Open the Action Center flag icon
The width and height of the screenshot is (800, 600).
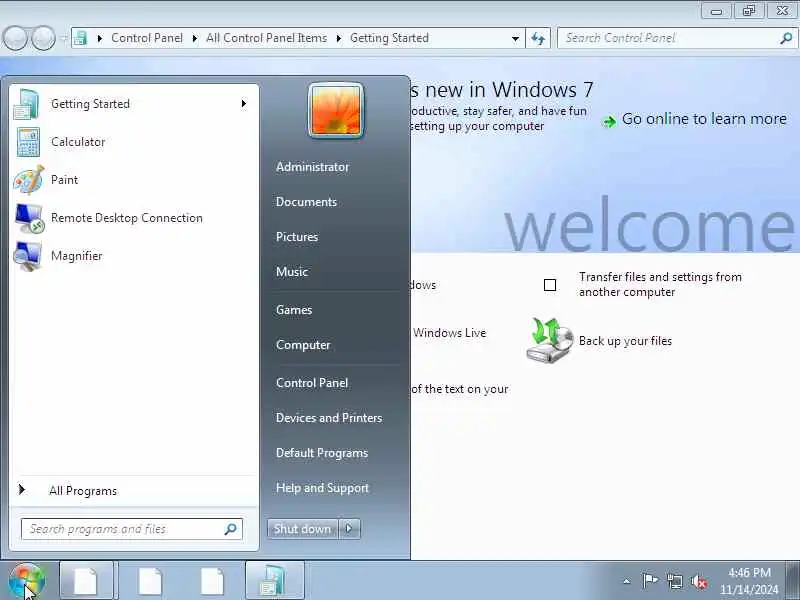click(x=650, y=581)
